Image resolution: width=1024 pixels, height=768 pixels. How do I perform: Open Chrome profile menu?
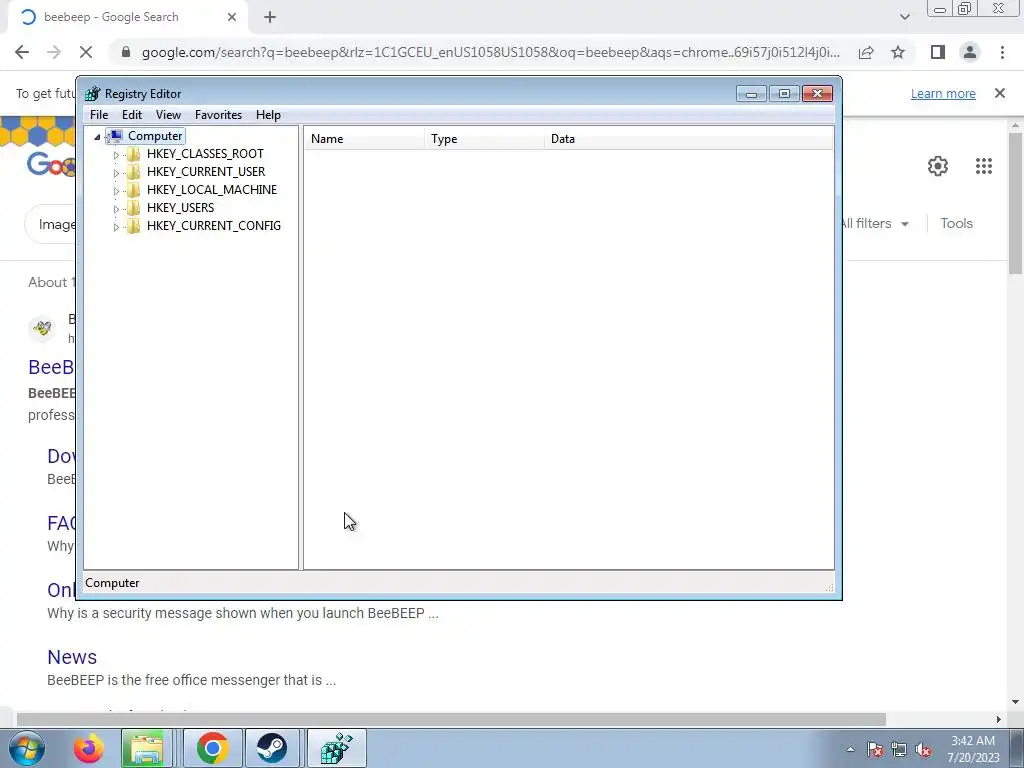970,52
